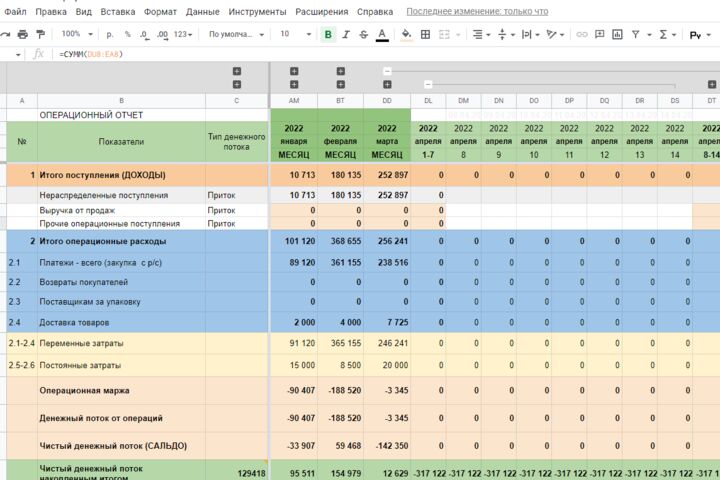Click the insert comment icon
This screenshot has height=480, width=720.
coord(599,34)
